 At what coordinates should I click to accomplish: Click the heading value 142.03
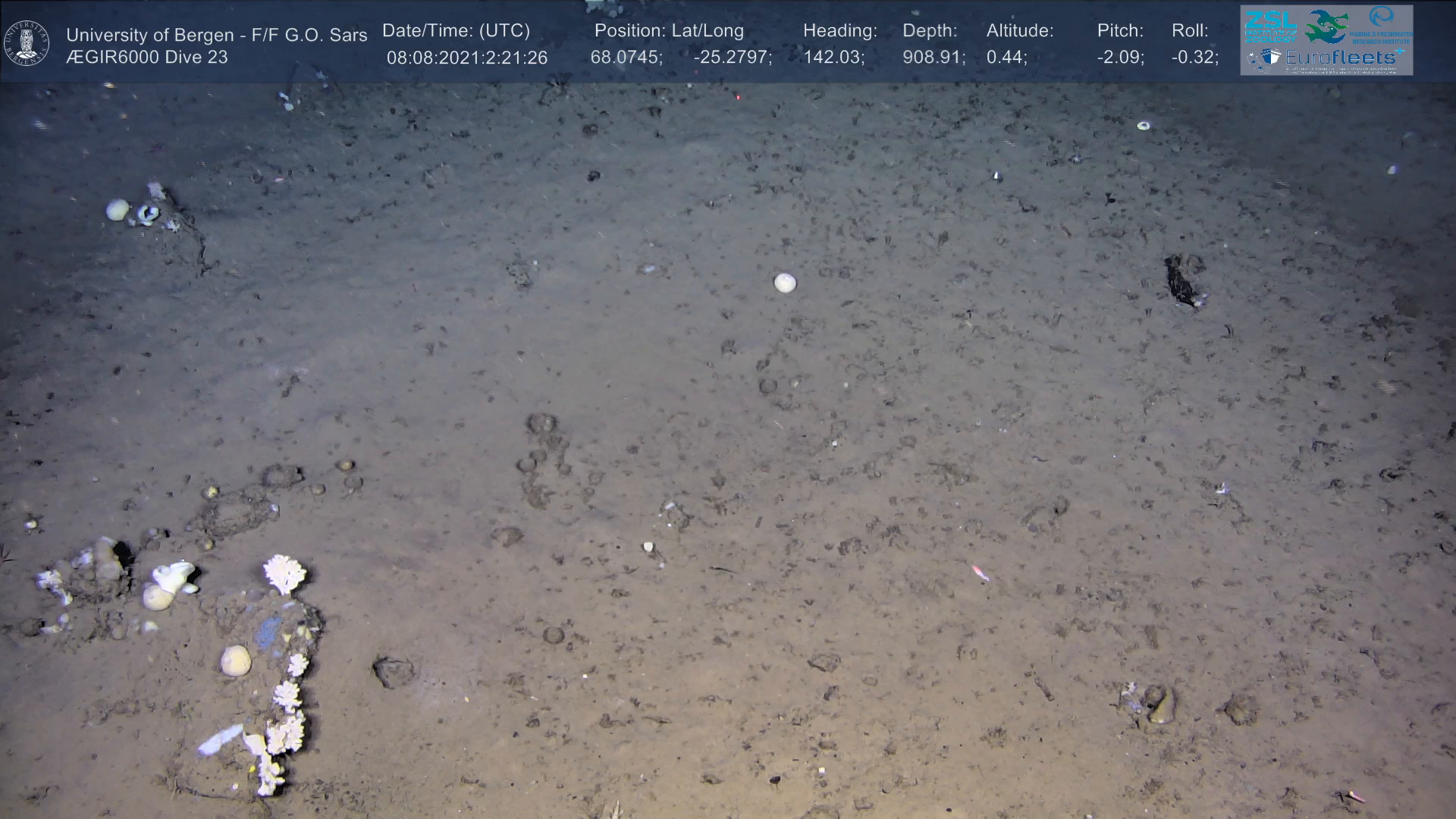(x=833, y=58)
